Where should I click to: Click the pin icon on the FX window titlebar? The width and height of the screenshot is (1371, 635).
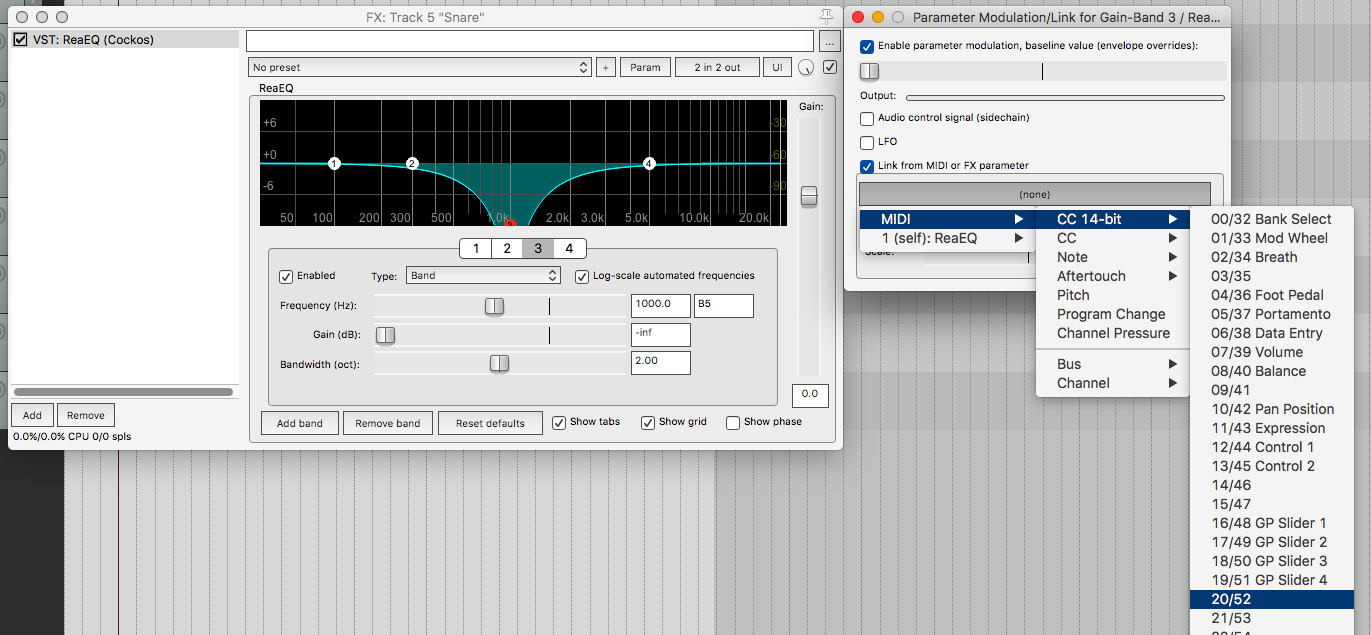(x=826, y=16)
